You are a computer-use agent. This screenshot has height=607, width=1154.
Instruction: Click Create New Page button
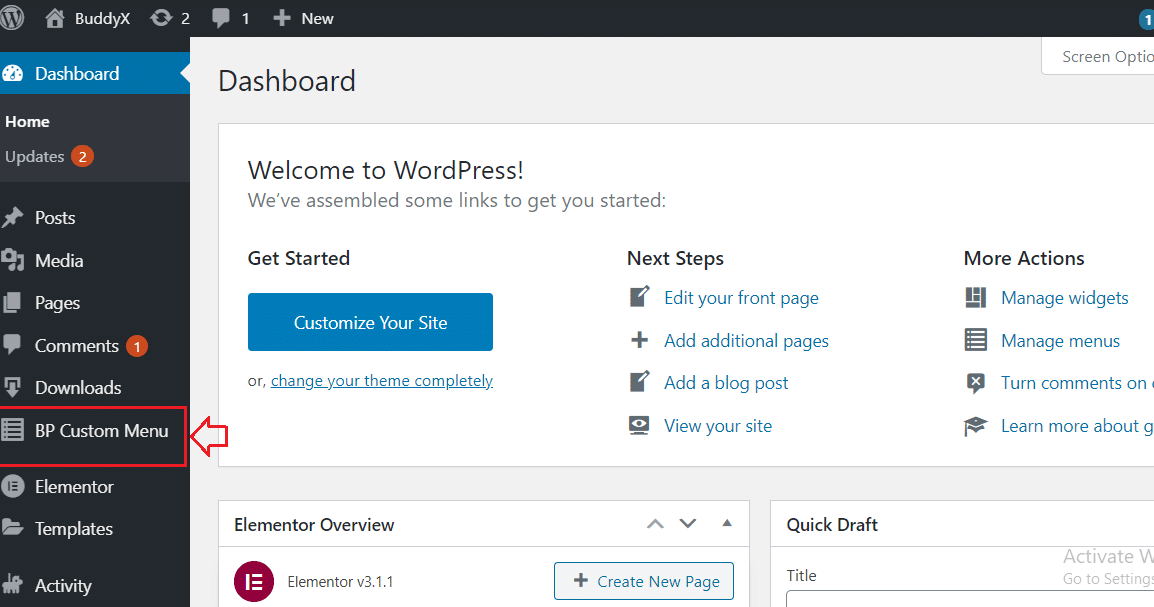coord(644,581)
